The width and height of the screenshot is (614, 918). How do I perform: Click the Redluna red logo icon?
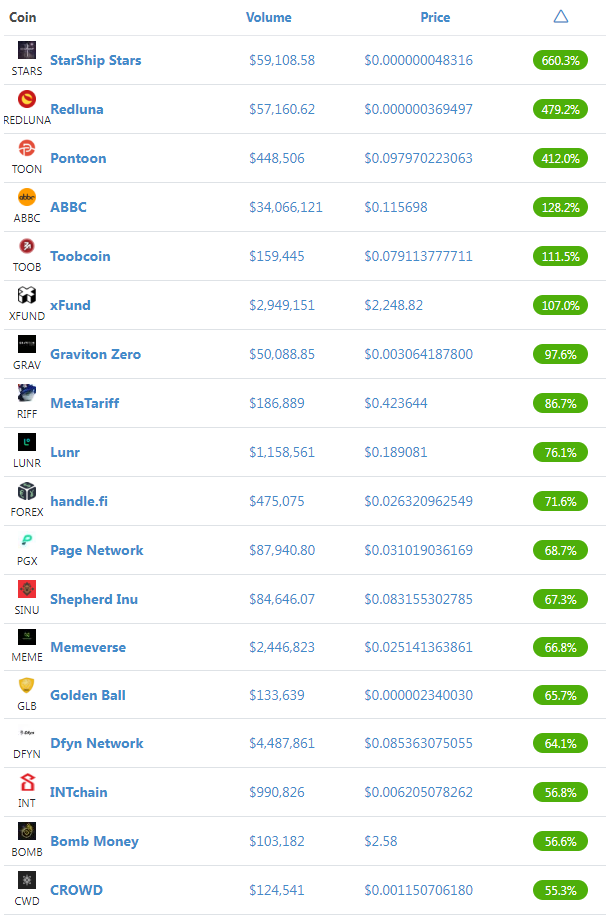tap(26, 99)
